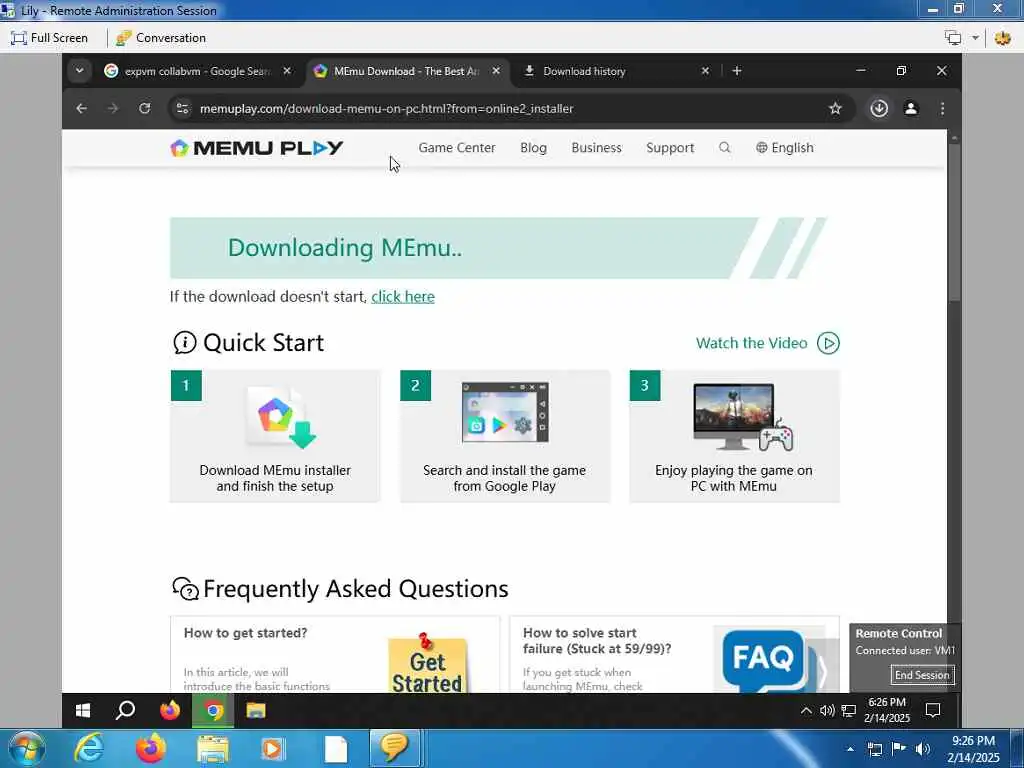Open the Blog page
Screen dimensions: 1024x768
pyautogui.click(x=534, y=148)
